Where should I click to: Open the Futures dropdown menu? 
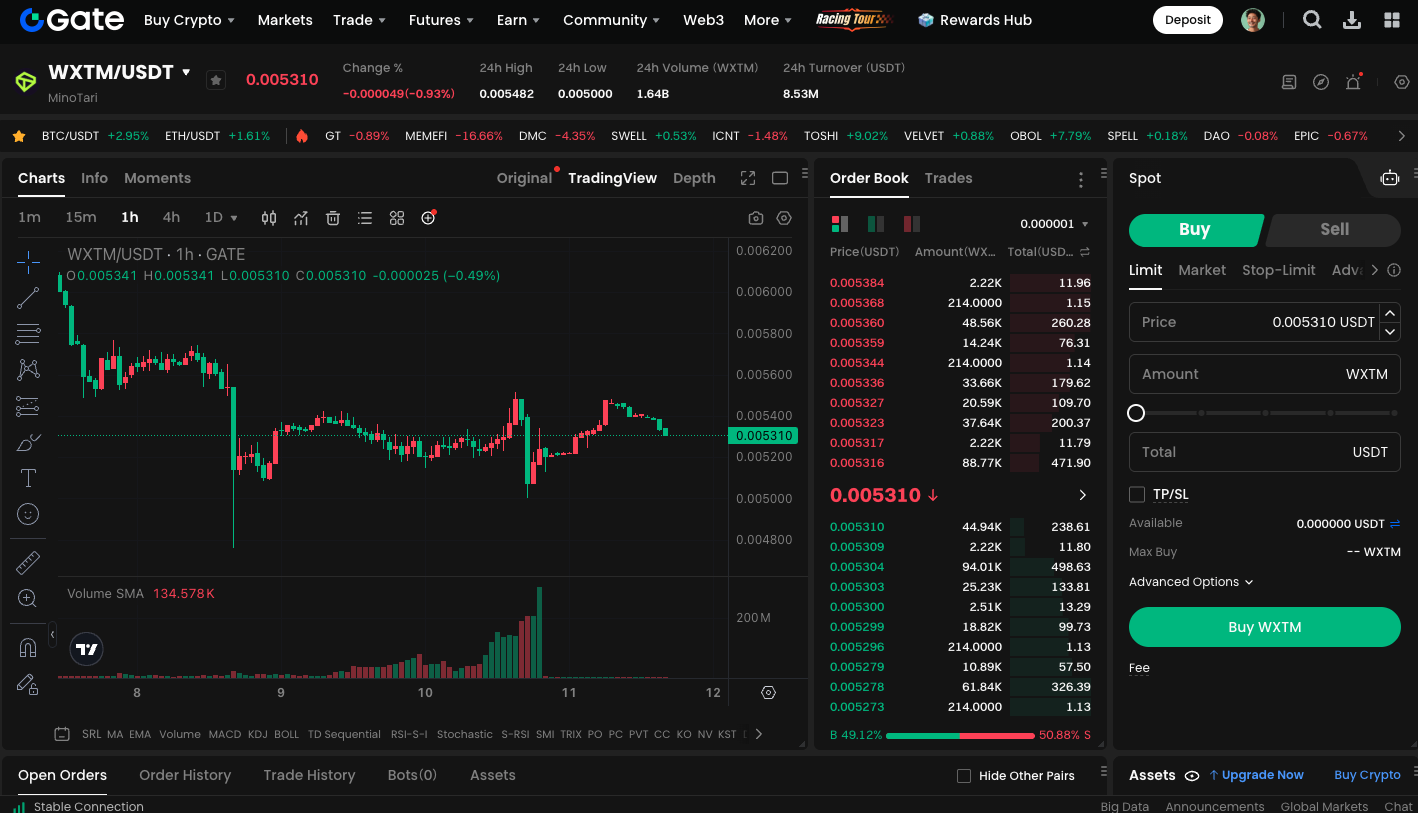[441, 20]
